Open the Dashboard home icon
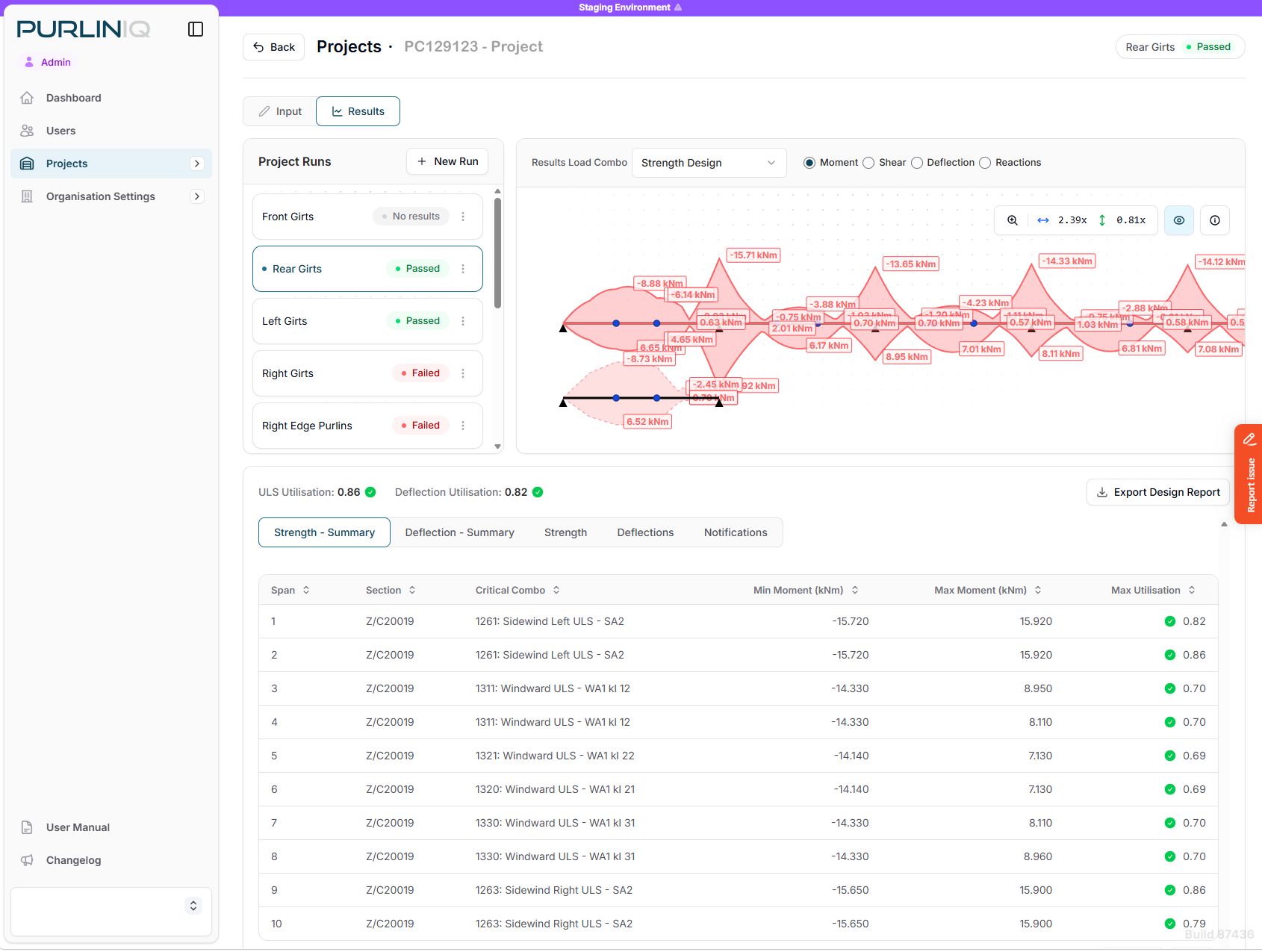This screenshot has height=952, width=1262. pyautogui.click(x=27, y=98)
